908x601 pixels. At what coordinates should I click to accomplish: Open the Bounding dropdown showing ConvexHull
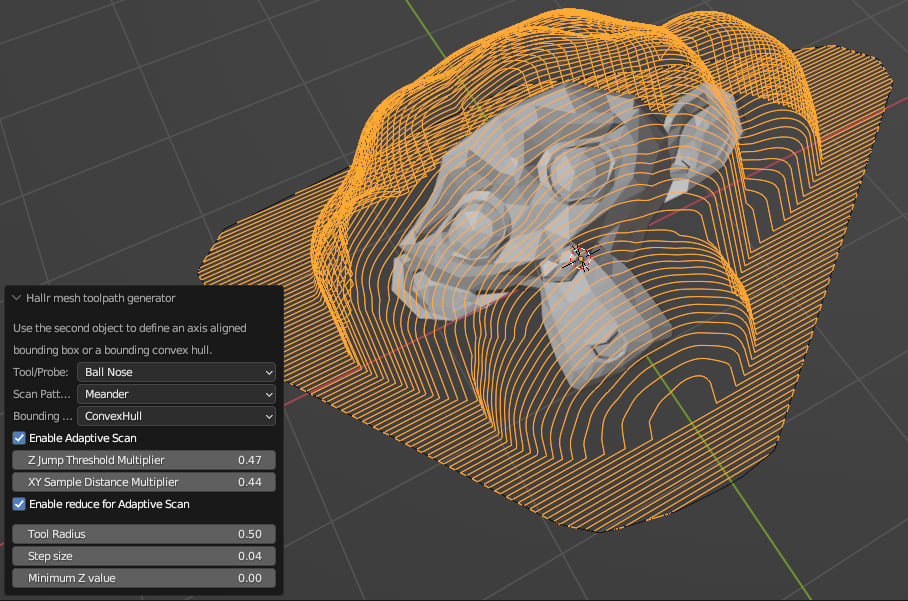click(x=176, y=416)
